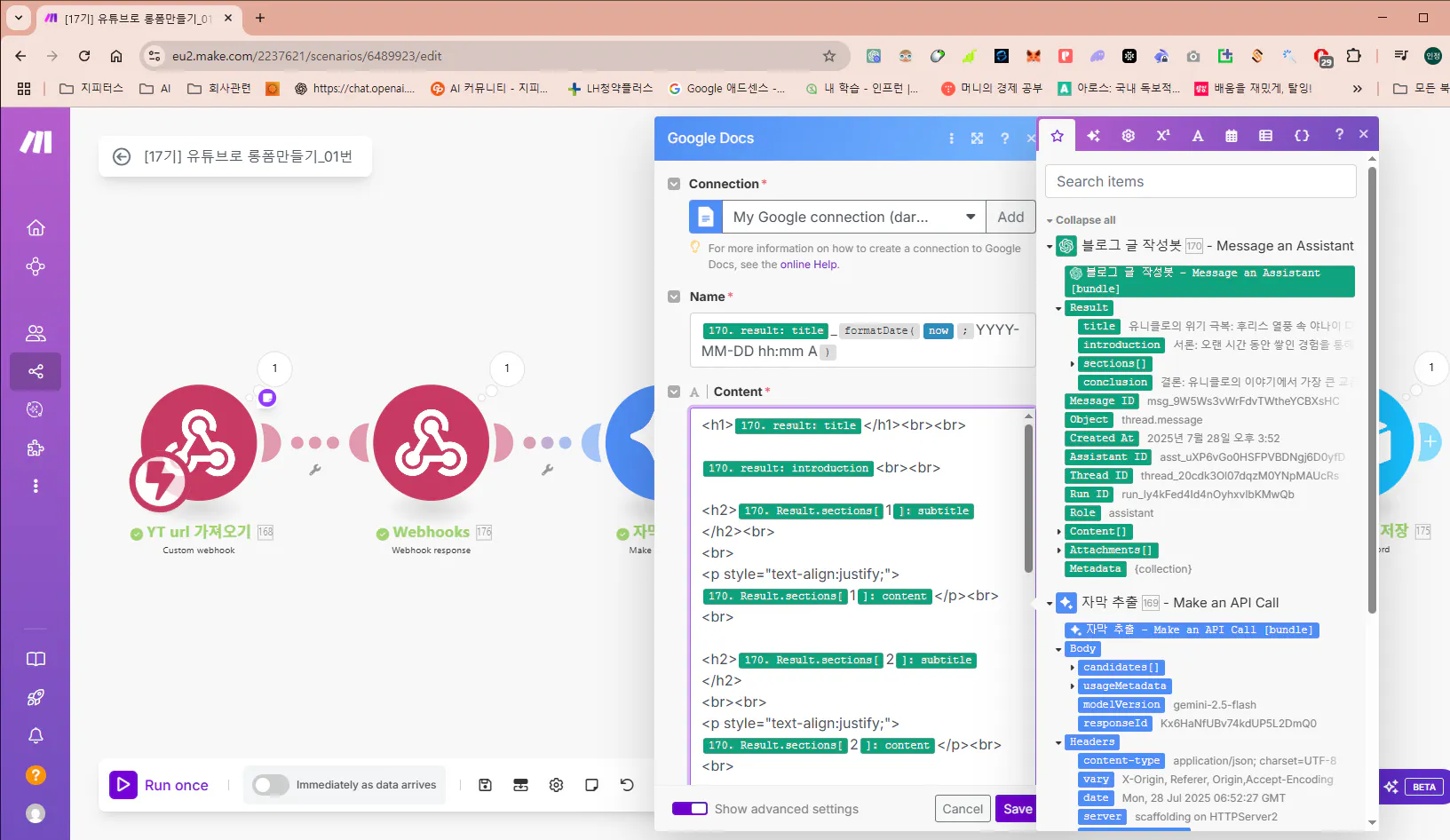Image resolution: width=1450 pixels, height=840 pixels.
Task: Open Scenarios via the share-nodes sidebar icon
Action: 36,371
